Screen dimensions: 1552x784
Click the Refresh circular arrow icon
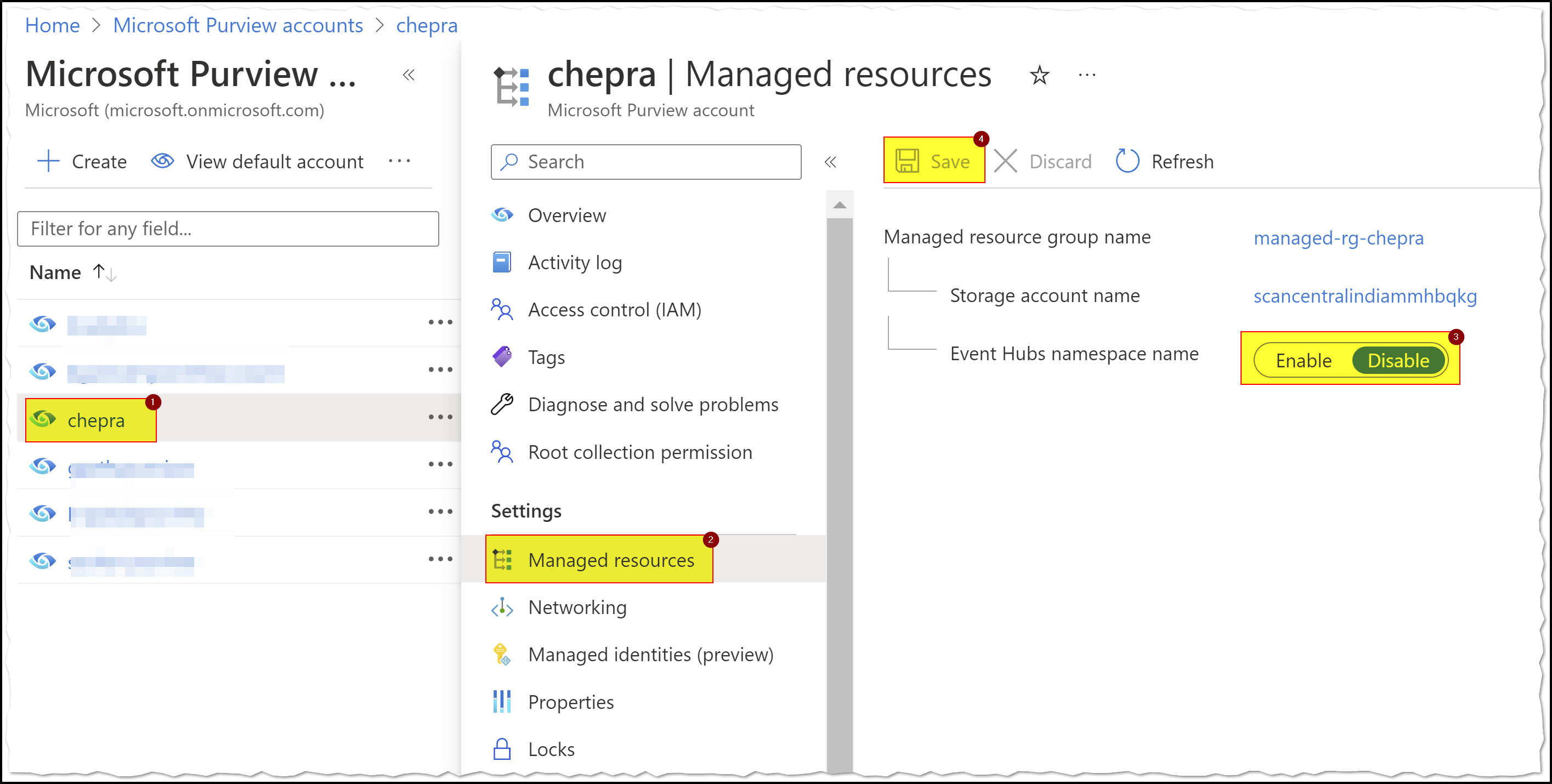coord(1126,161)
